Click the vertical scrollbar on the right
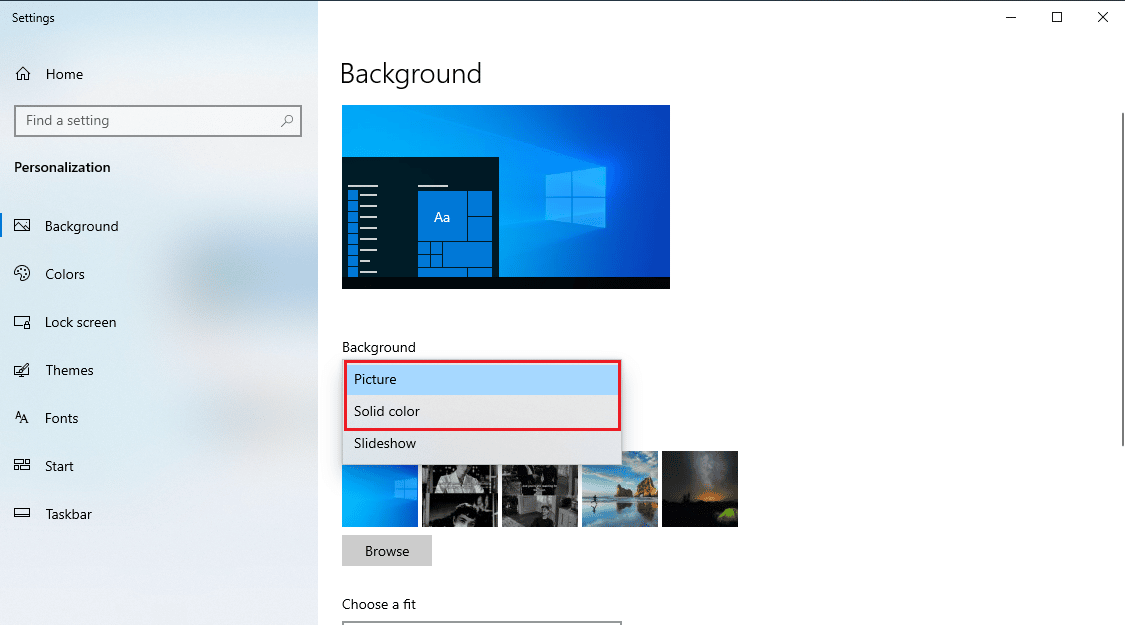The width and height of the screenshot is (1125, 625). (x=1121, y=279)
